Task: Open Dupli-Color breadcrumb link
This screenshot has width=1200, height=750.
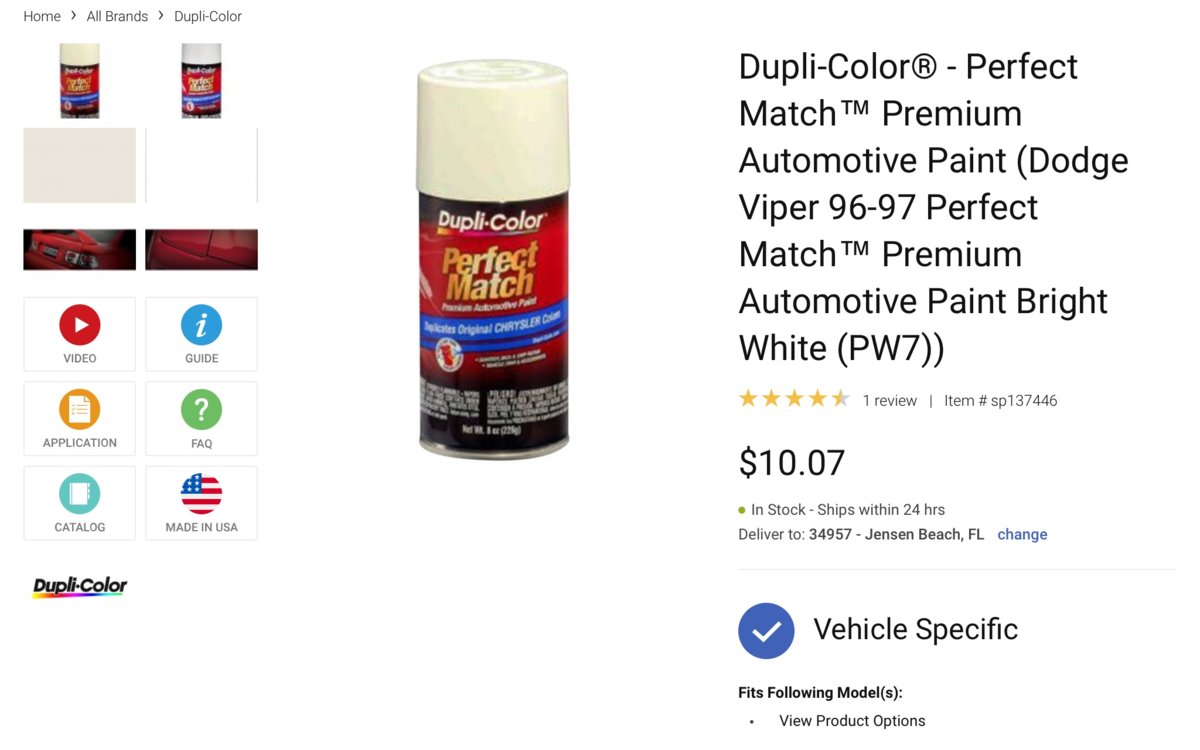Action: point(208,16)
